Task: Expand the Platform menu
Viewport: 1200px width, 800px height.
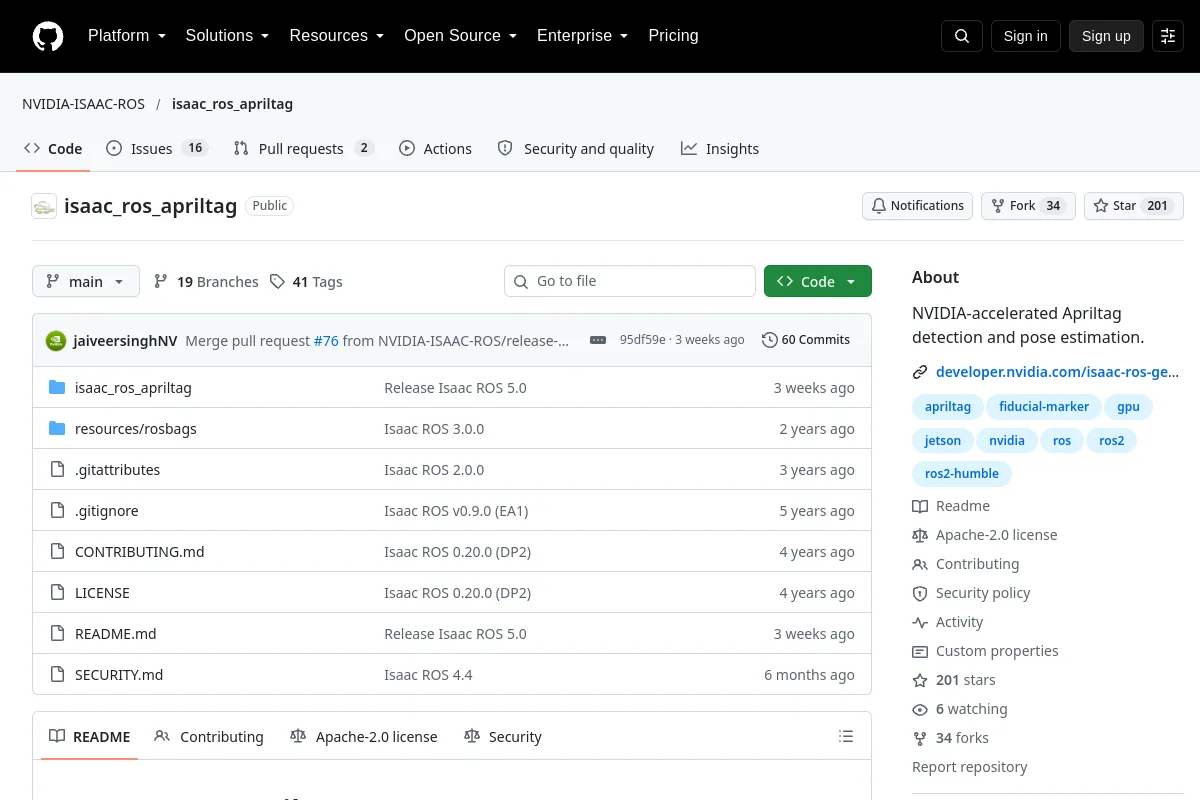Action: pyautogui.click(x=127, y=36)
